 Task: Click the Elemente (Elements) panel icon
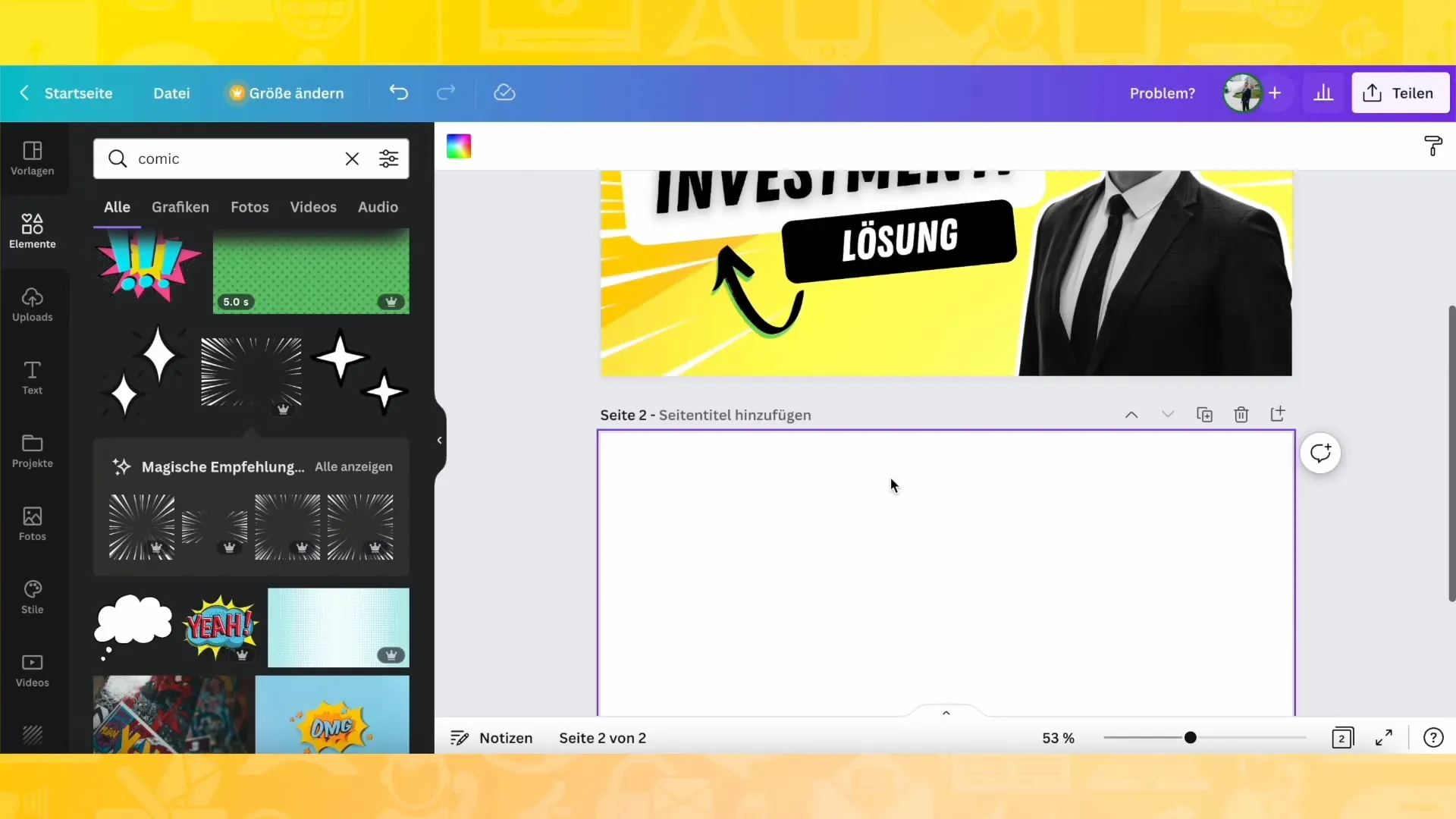pos(32,230)
